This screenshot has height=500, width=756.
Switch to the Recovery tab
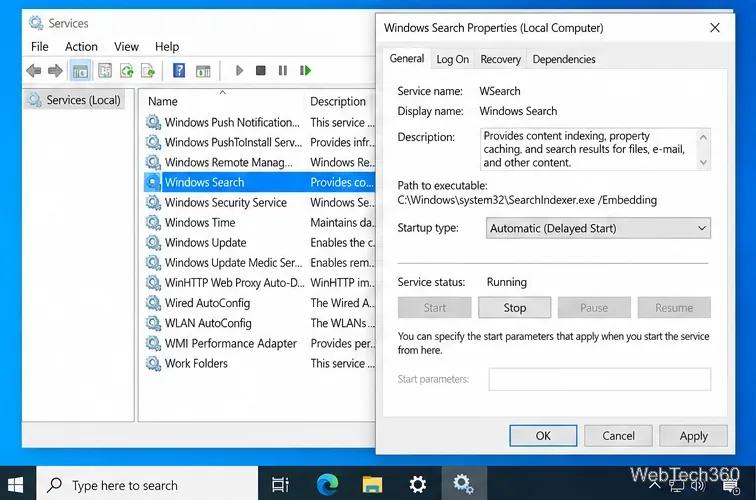(500, 59)
